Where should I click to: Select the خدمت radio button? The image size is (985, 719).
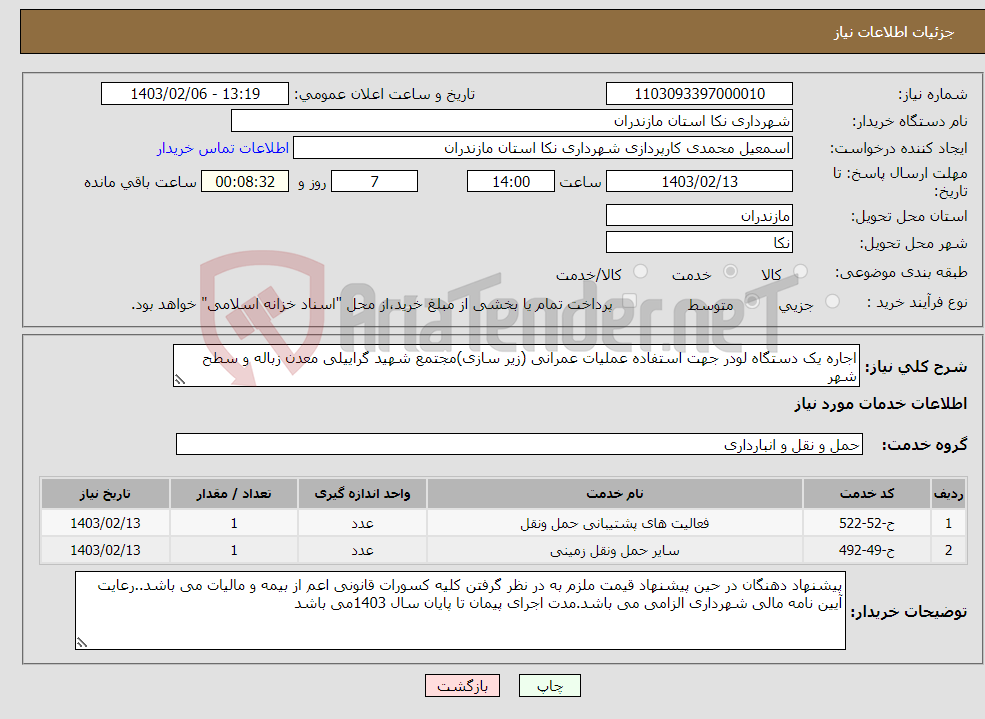[x=730, y=271]
